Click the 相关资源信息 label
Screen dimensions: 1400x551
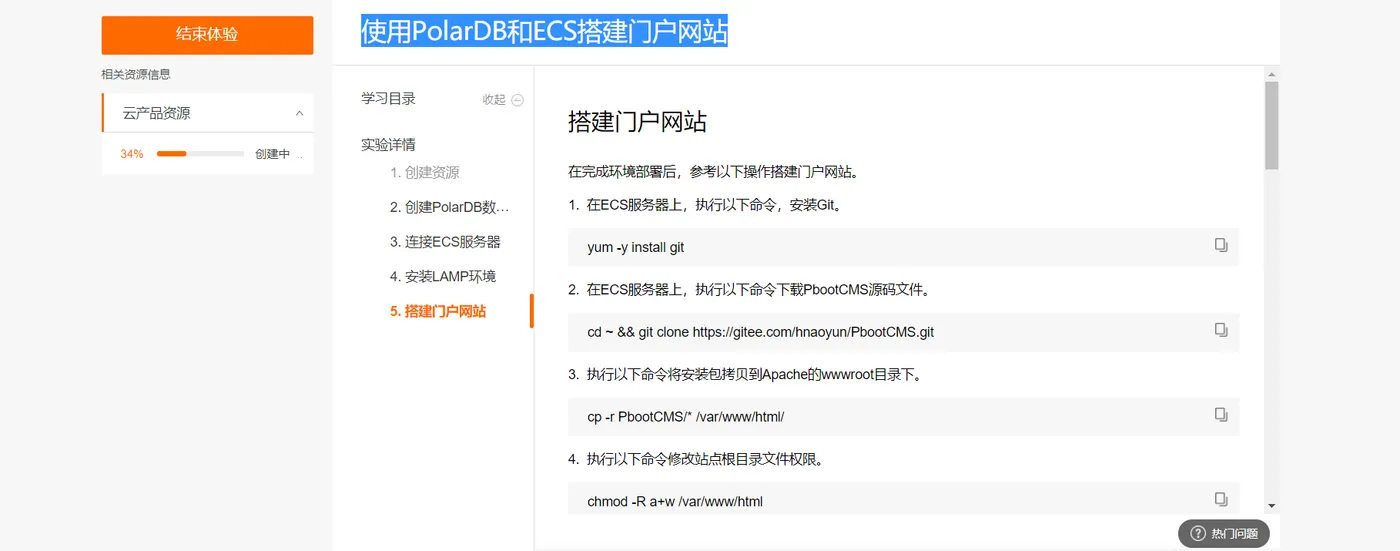(136, 74)
